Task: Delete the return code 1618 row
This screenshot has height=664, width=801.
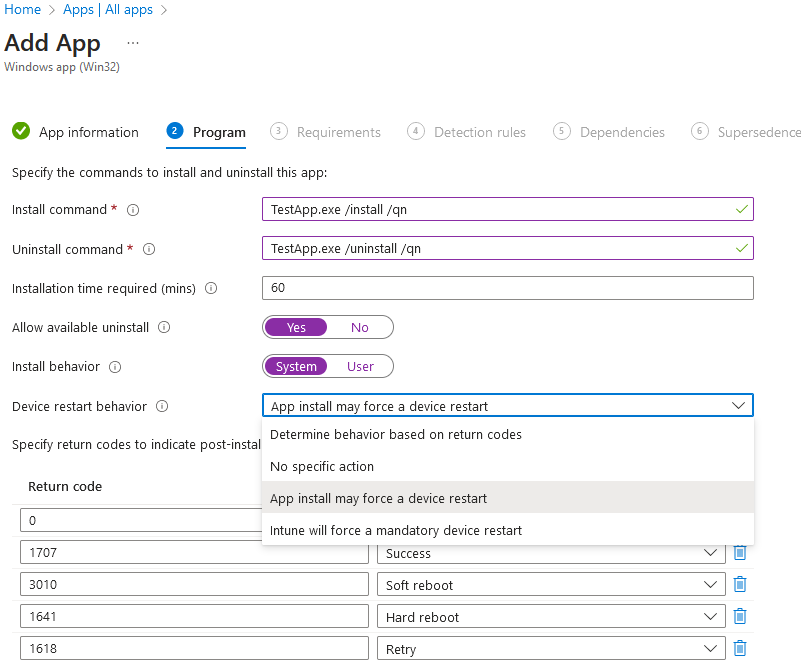Action: 740,648
